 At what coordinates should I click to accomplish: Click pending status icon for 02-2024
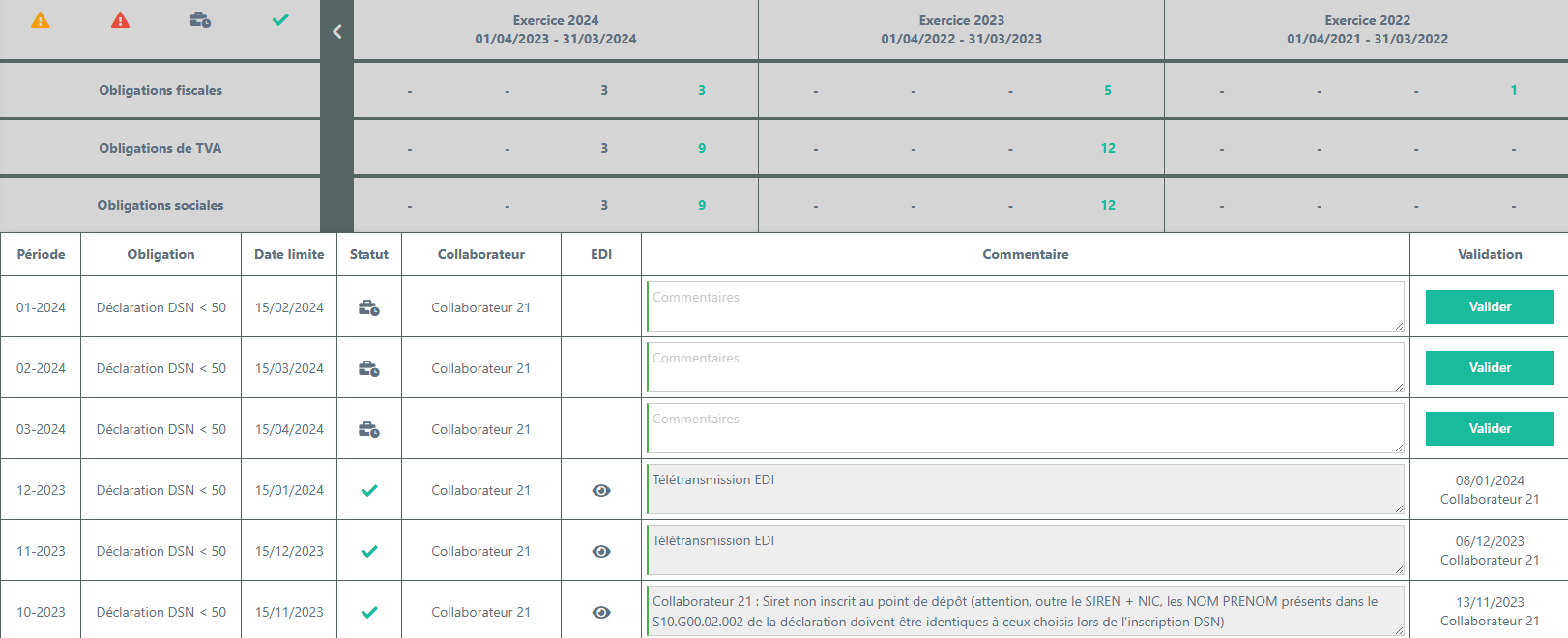pyautogui.click(x=369, y=368)
